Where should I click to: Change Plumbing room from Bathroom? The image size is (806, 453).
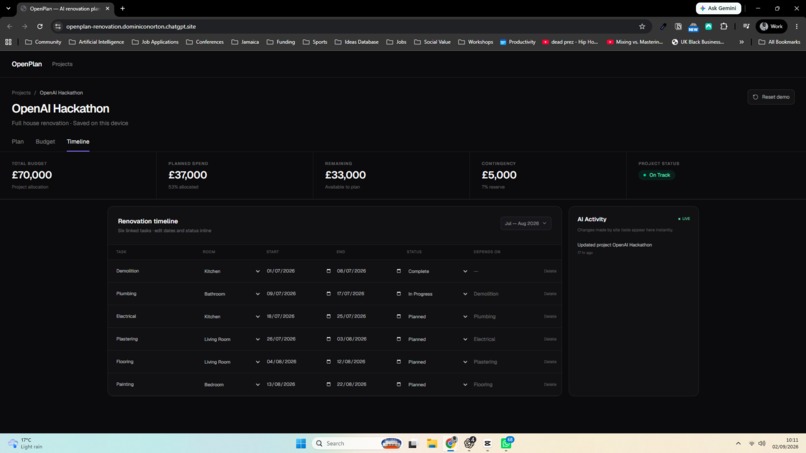232,294
